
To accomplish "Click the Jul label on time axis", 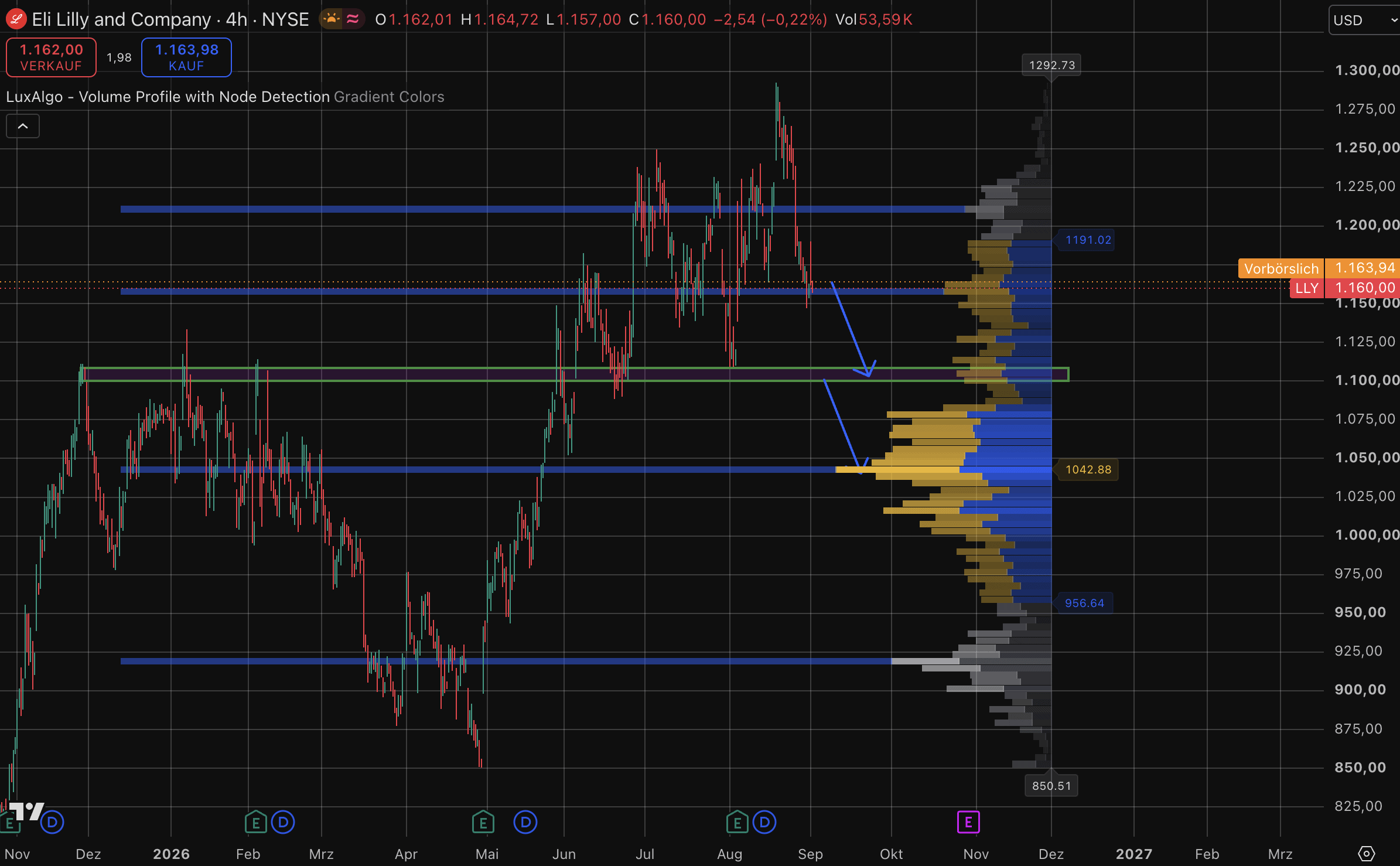I will coord(645,854).
